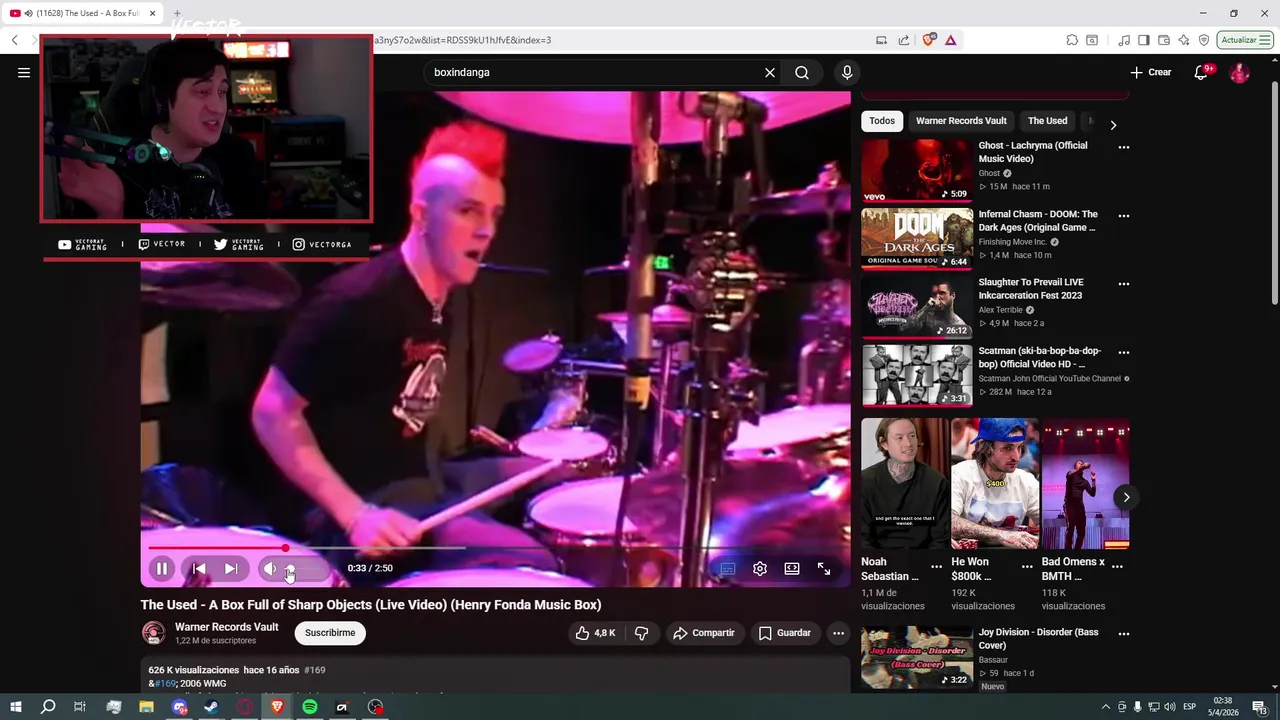This screenshot has height=720, width=1280.
Task: Toggle subtitles captions button
Action: (x=728, y=568)
